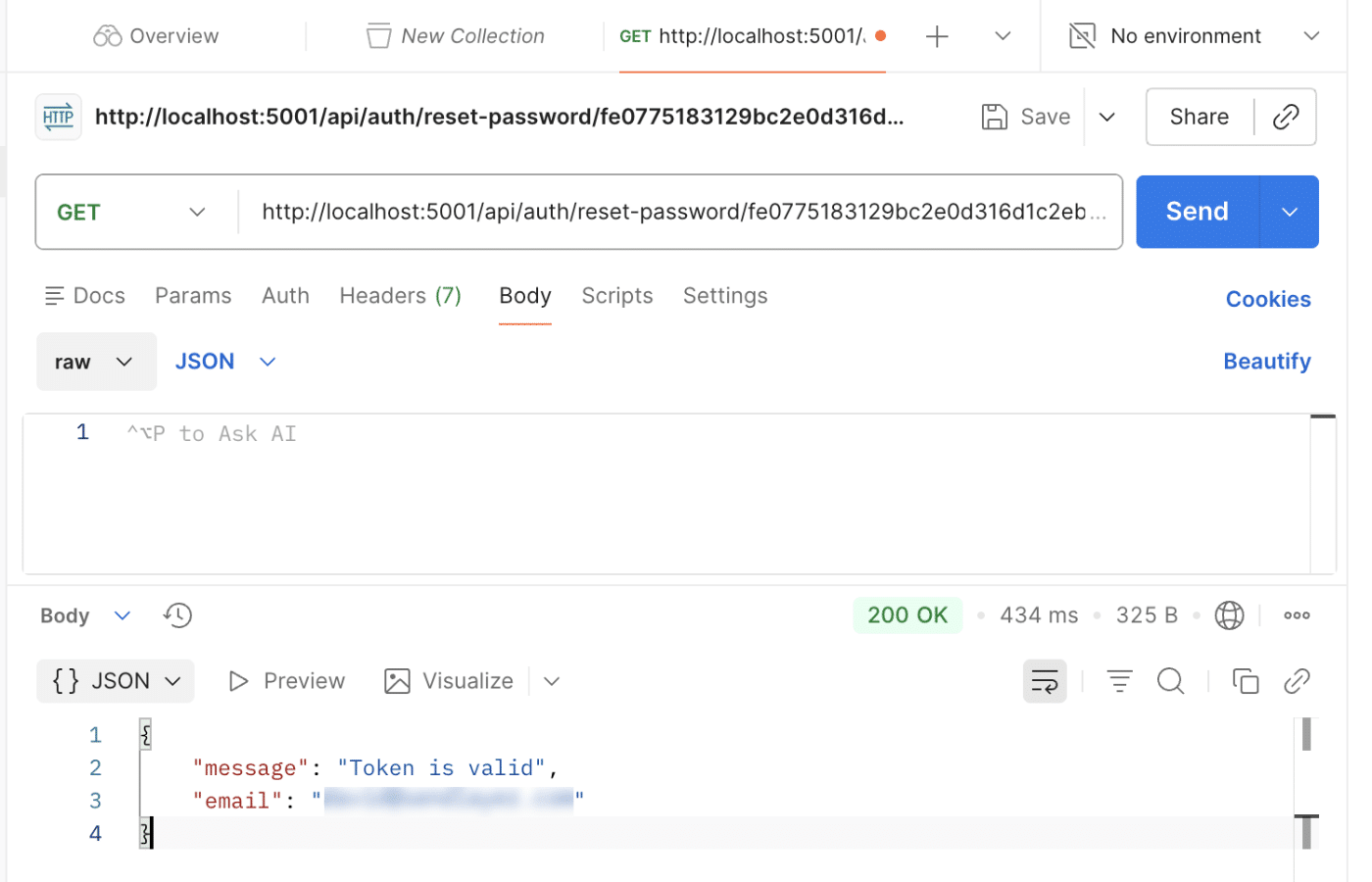Save the current request

point(1025,116)
